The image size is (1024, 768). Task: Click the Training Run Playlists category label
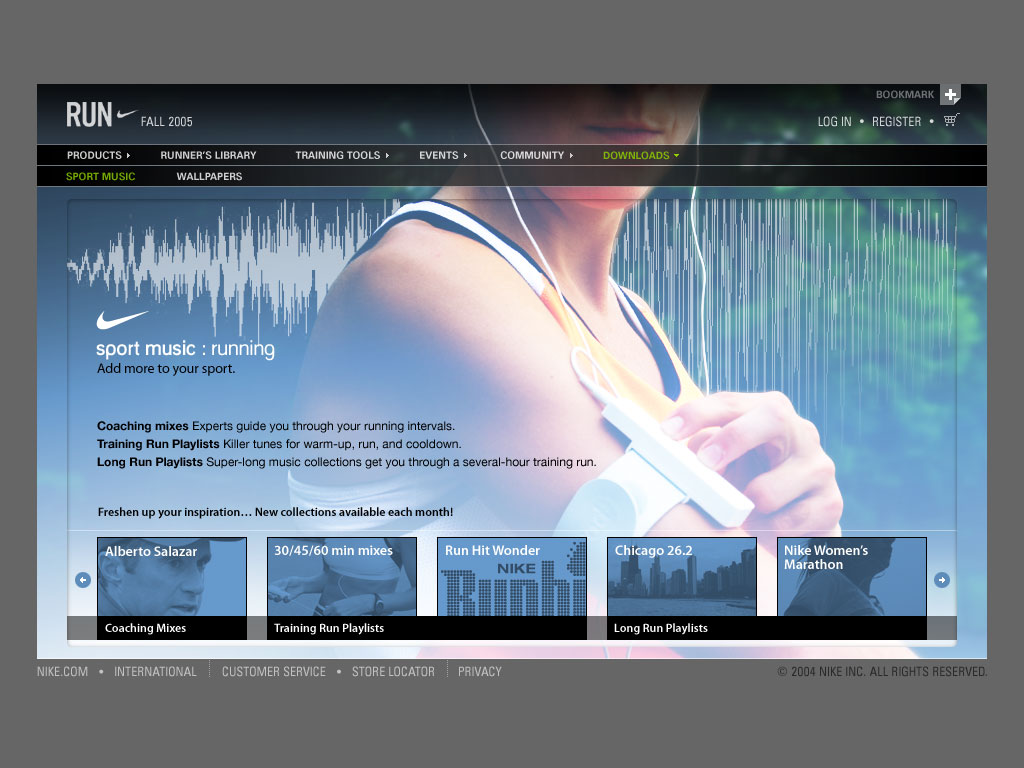[328, 628]
